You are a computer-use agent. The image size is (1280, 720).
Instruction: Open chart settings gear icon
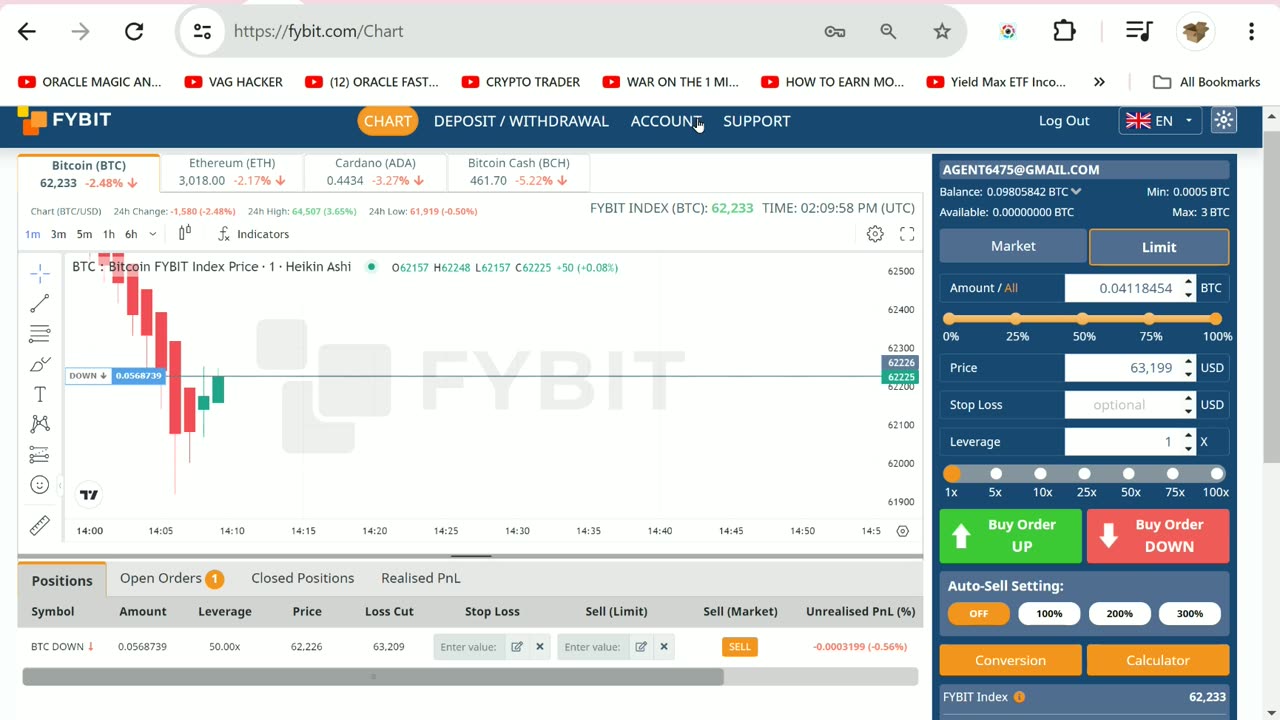(875, 234)
